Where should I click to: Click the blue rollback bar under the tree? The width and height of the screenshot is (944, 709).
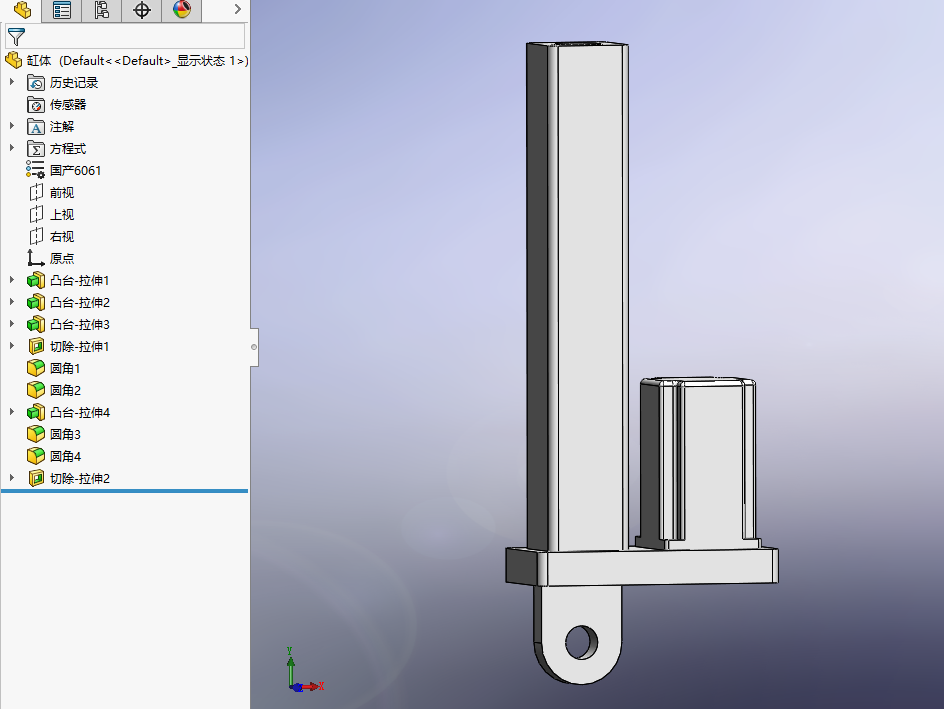click(124, 491)
